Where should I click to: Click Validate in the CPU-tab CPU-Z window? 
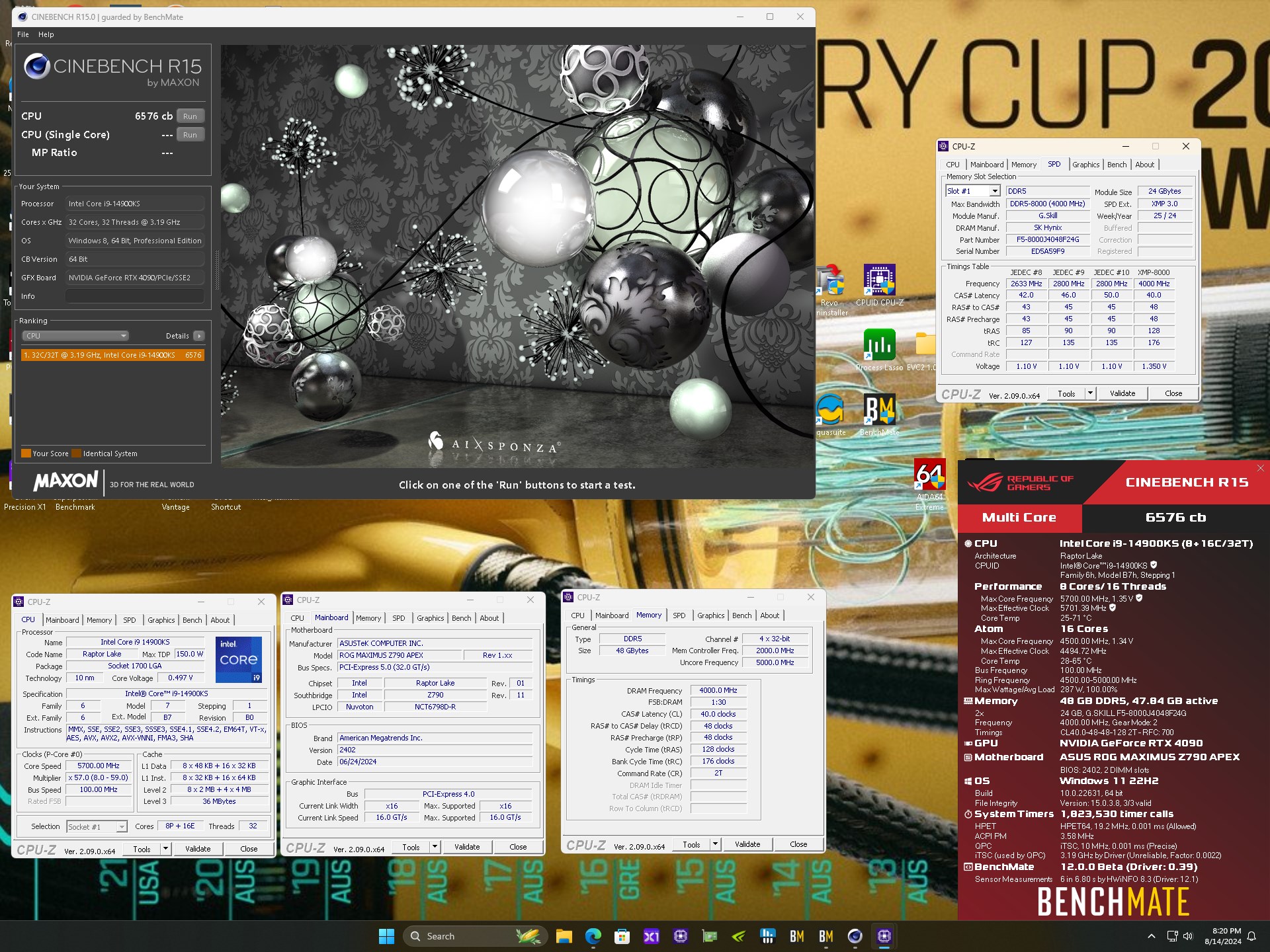coord(198,849)
